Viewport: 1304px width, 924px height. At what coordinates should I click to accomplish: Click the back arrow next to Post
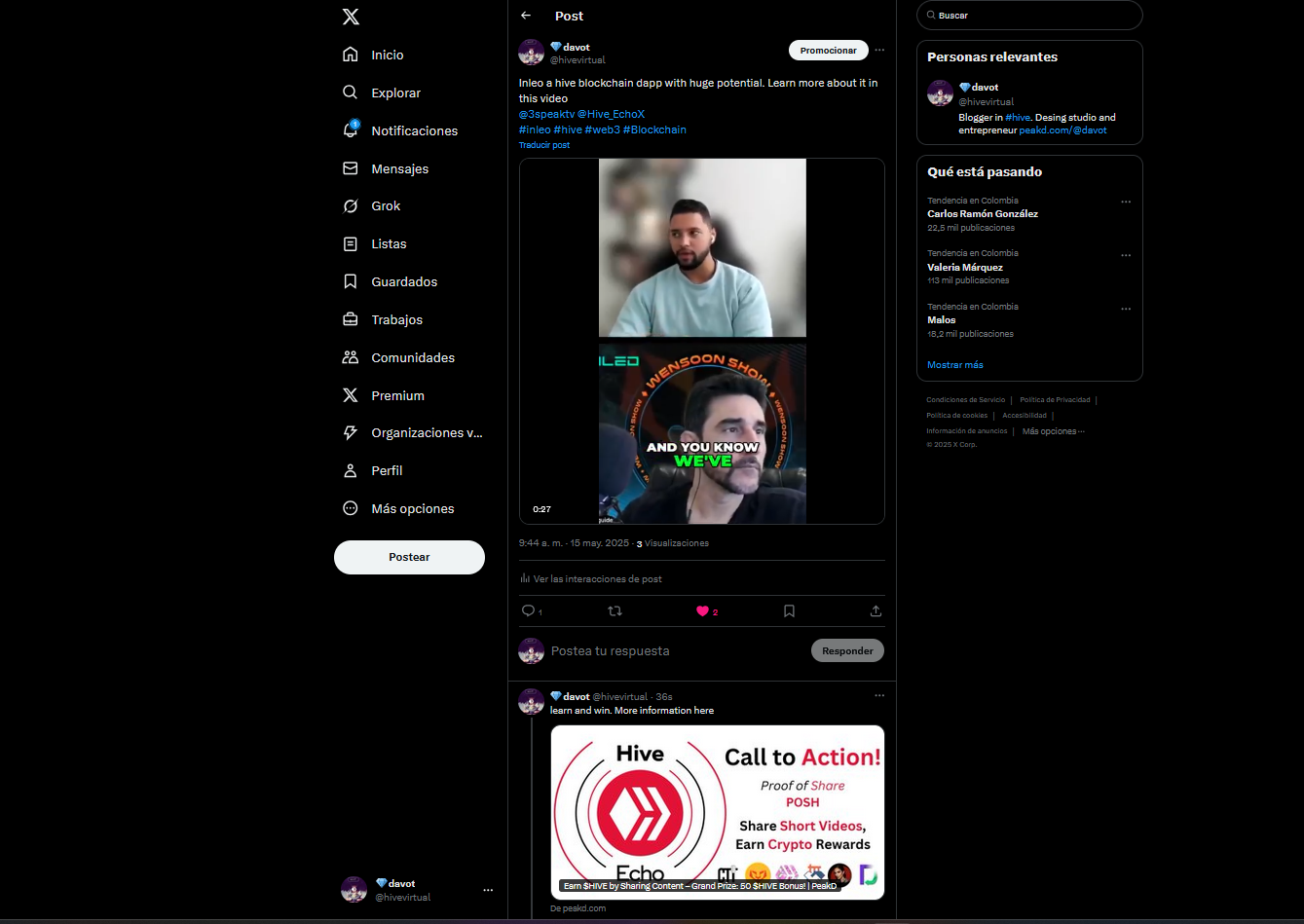click(526, 16)
